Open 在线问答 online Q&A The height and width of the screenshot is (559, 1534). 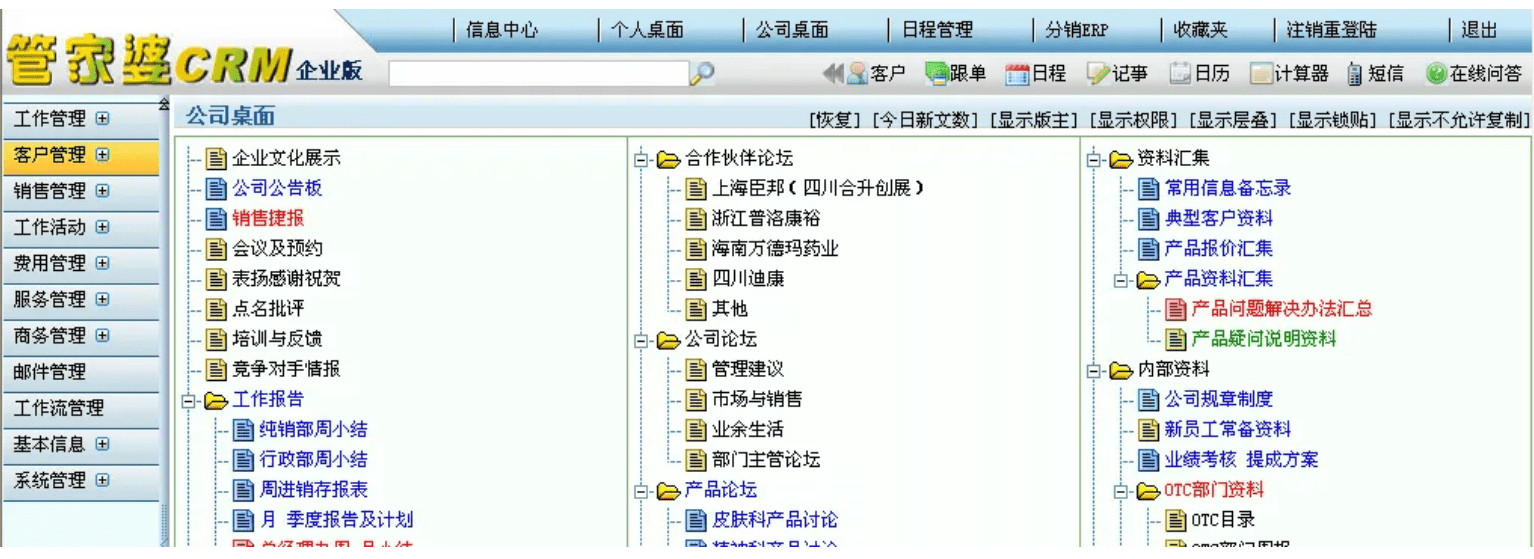(x=1474, y=73)
